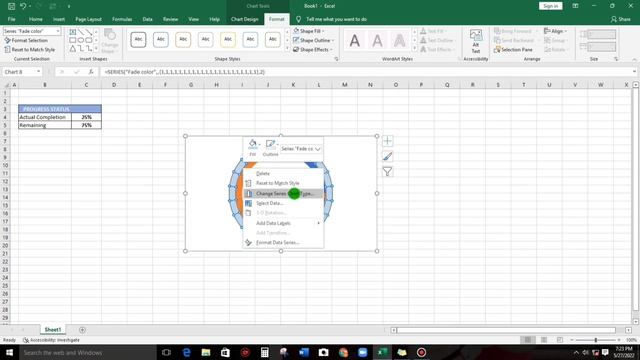Viewport: 640px width, 360px height.
Task: Choose Select Data from context menu
Action: pos(283,203)
